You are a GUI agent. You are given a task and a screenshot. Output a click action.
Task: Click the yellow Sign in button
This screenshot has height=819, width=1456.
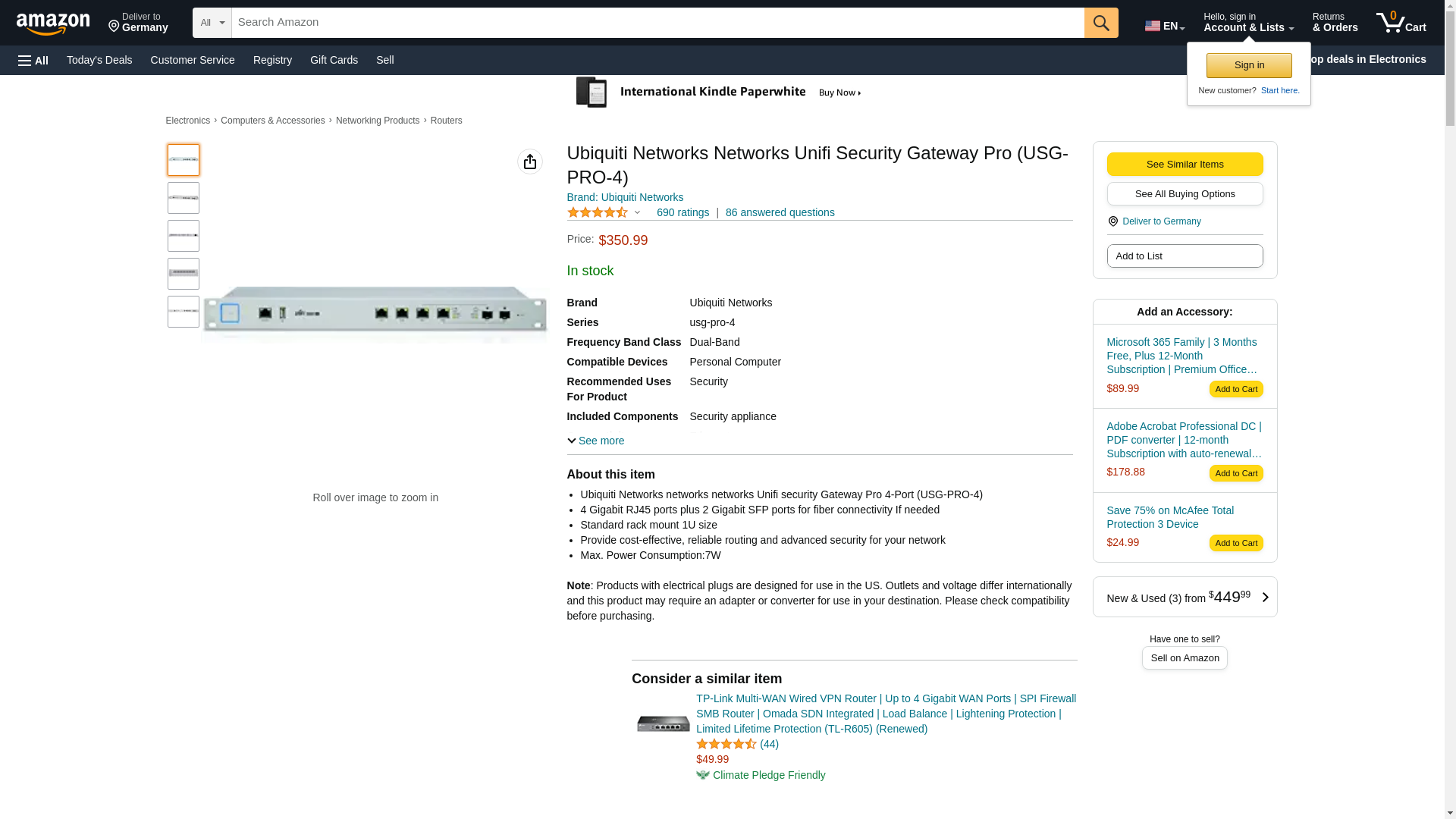[1249, 65]
